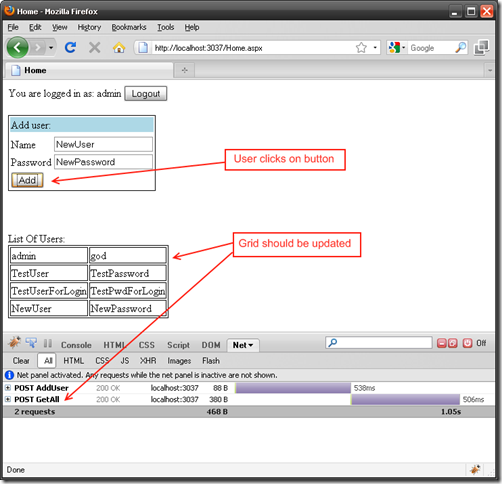Viewport: 502px width, 484px height.
Task: Turn Firebug off with the Off button
Action: (475, 343)
